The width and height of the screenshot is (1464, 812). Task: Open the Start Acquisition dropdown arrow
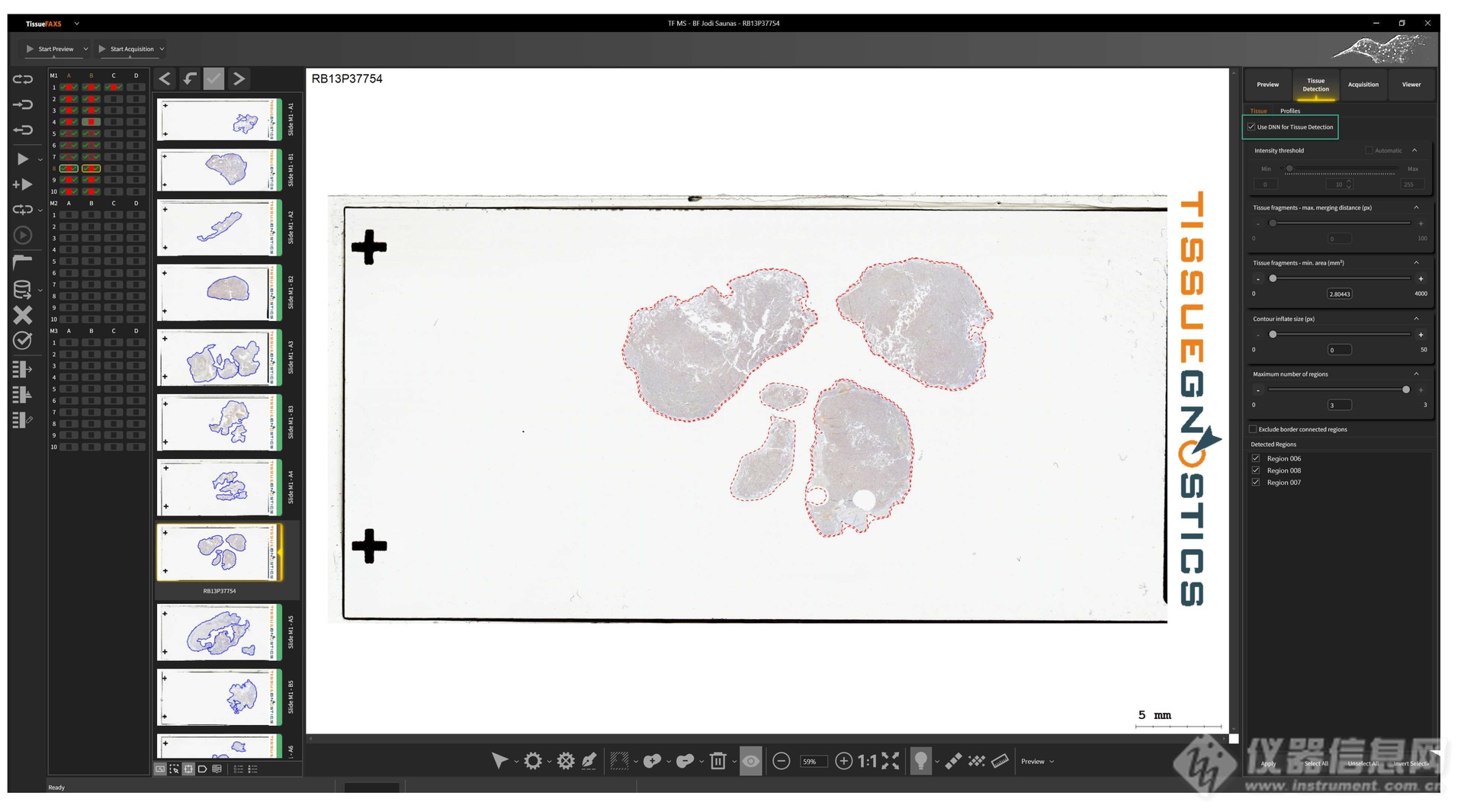[162, 49]
